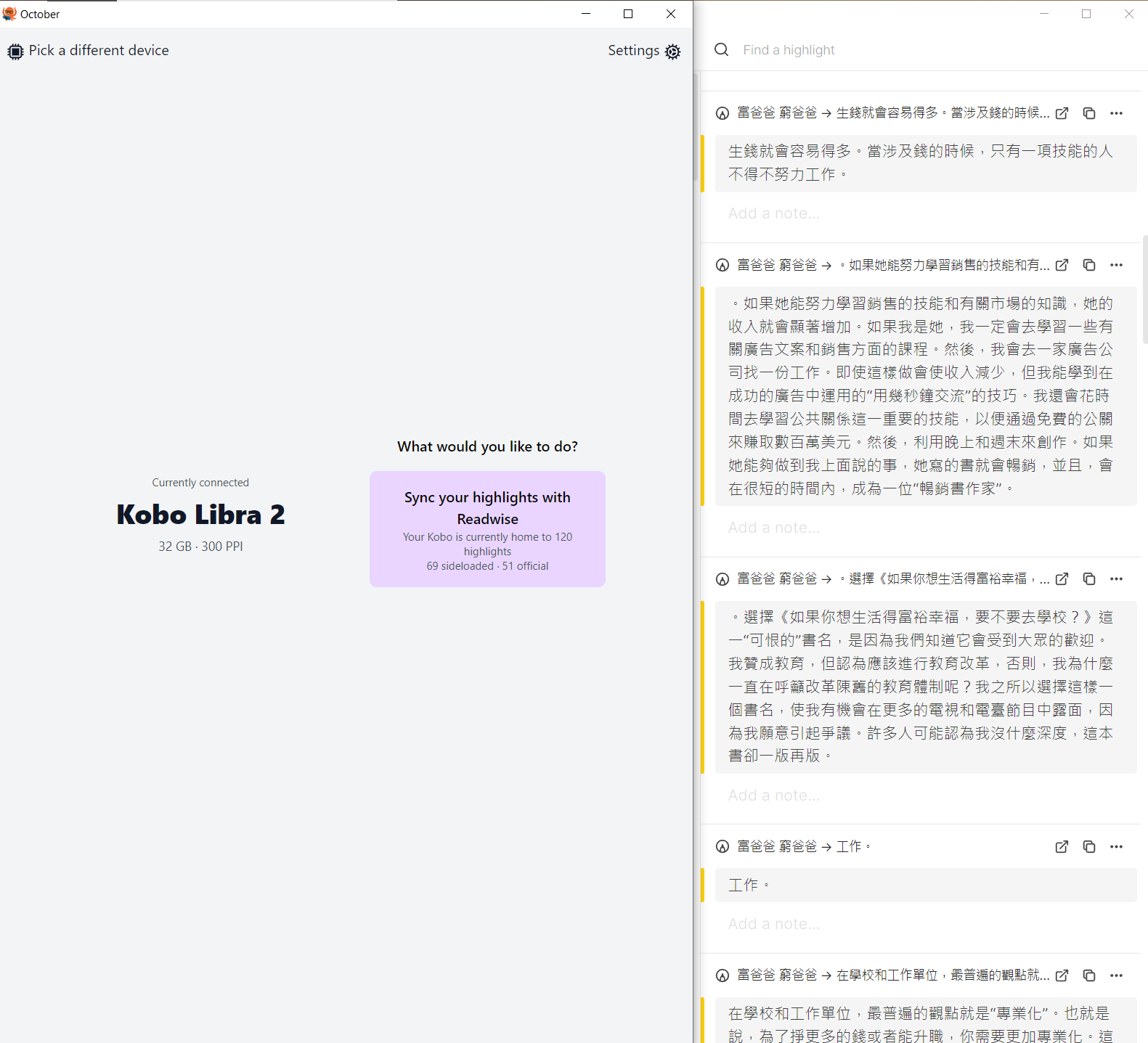The height and width of the screenshot is (1043, 1148).
Task: Add a note under the 工作 highlight
Action: (x=774, y=924)
